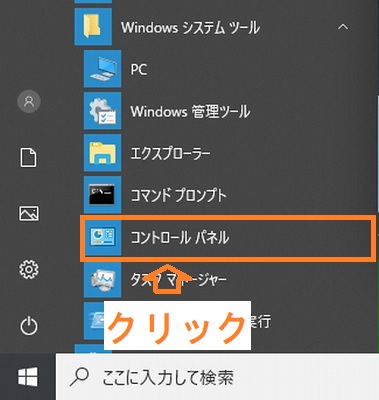Open the user account avatar
This screenshot has height=400, width=379.
tap(29, 101)
